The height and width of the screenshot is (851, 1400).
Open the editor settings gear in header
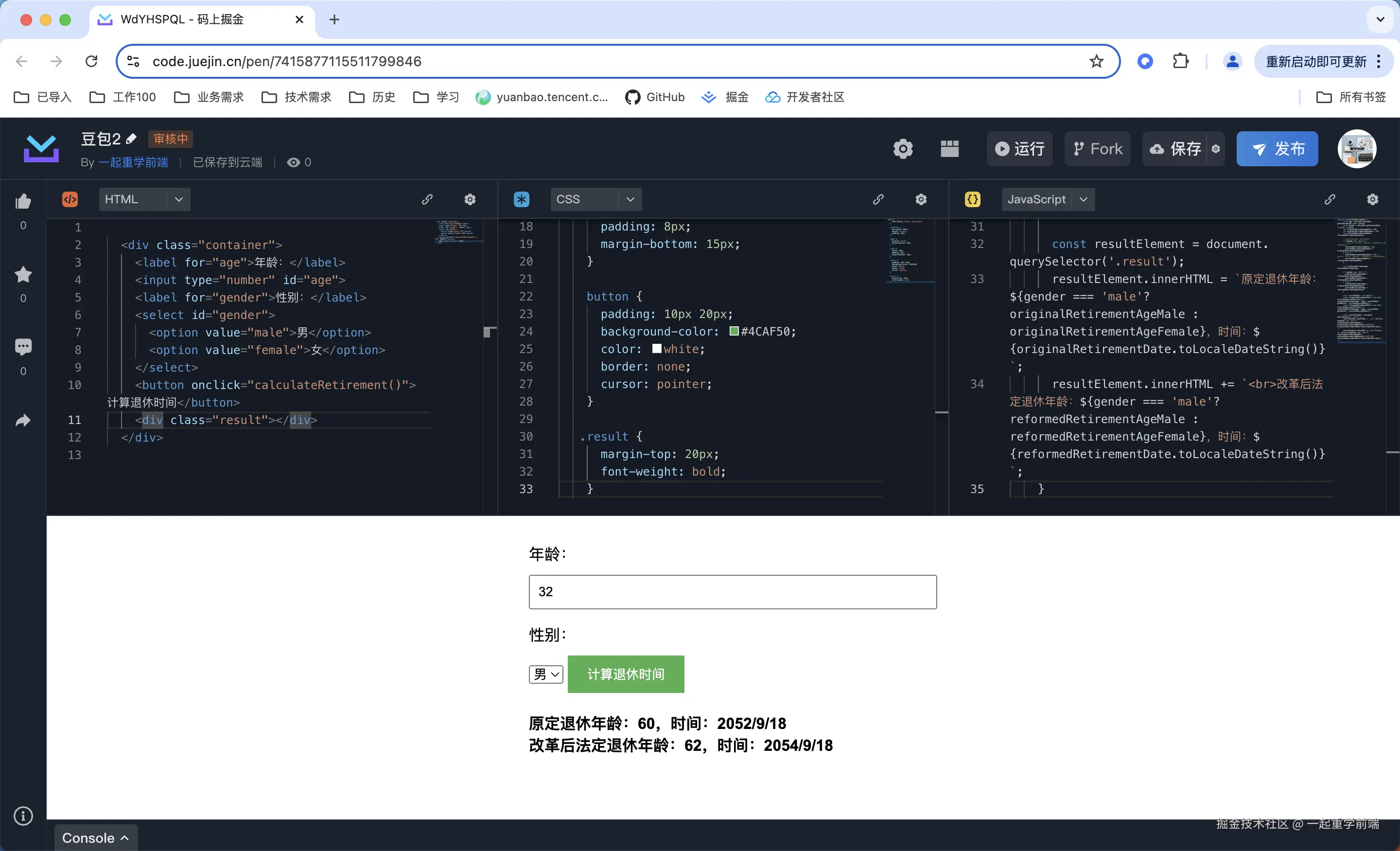pos(902,149)
